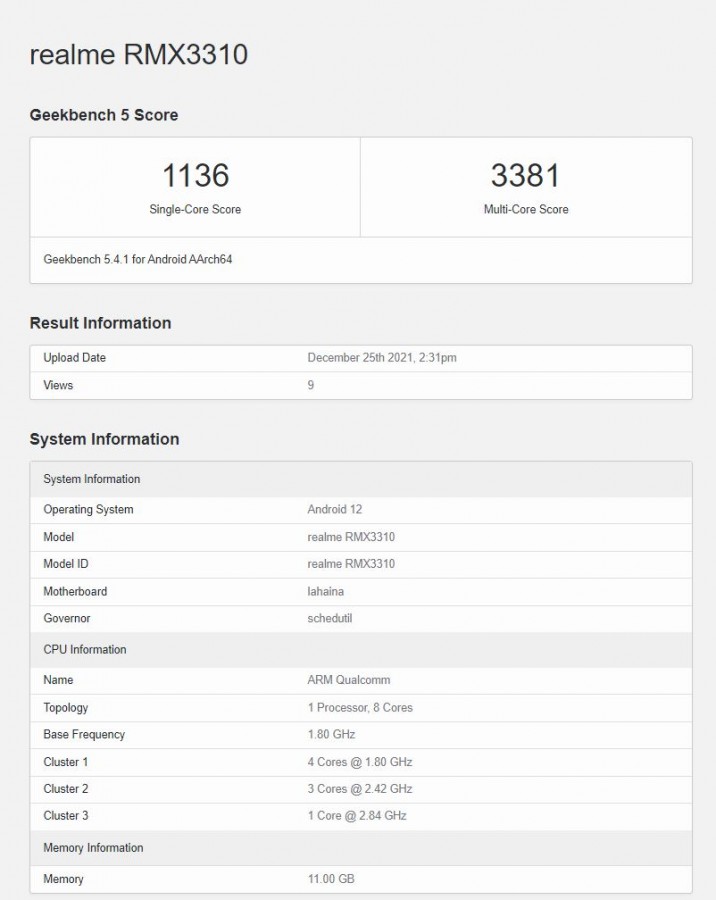Image resolution: width=716 pixels, height=900 pixels.
Task: Click the multi-core score 3381
Action: coord(525,176)
